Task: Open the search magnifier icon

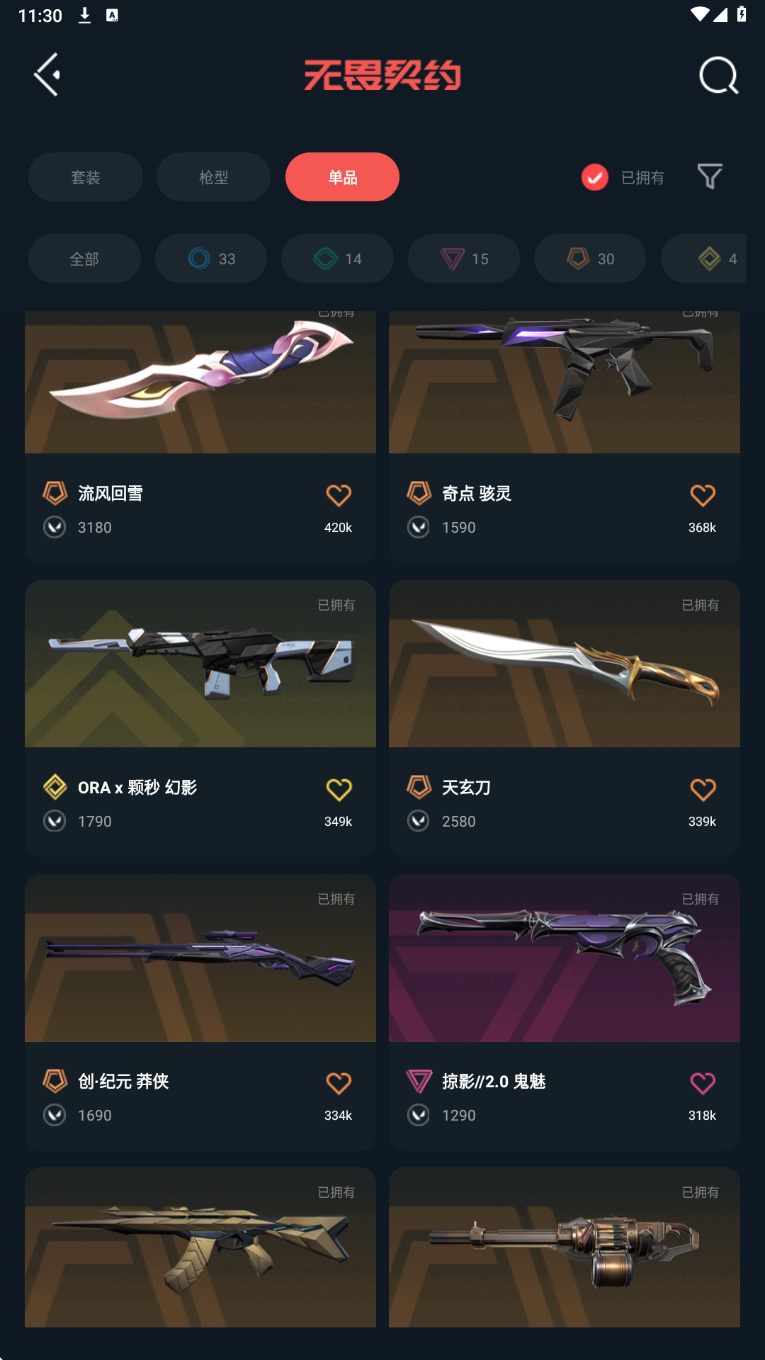Action: (x=719, y=75)
